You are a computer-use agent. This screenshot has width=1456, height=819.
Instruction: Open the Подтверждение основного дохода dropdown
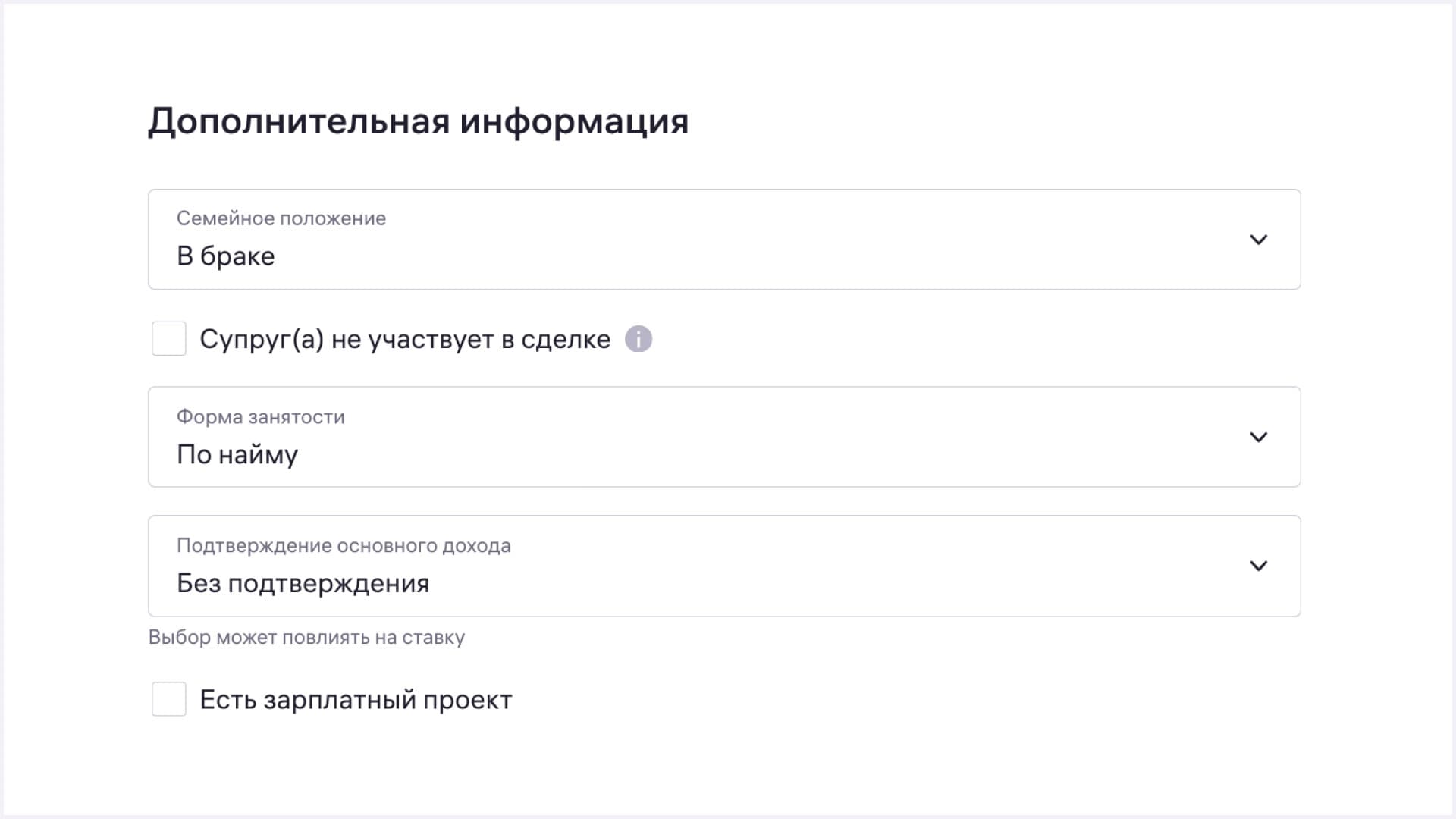click(x=1259, y=565)
